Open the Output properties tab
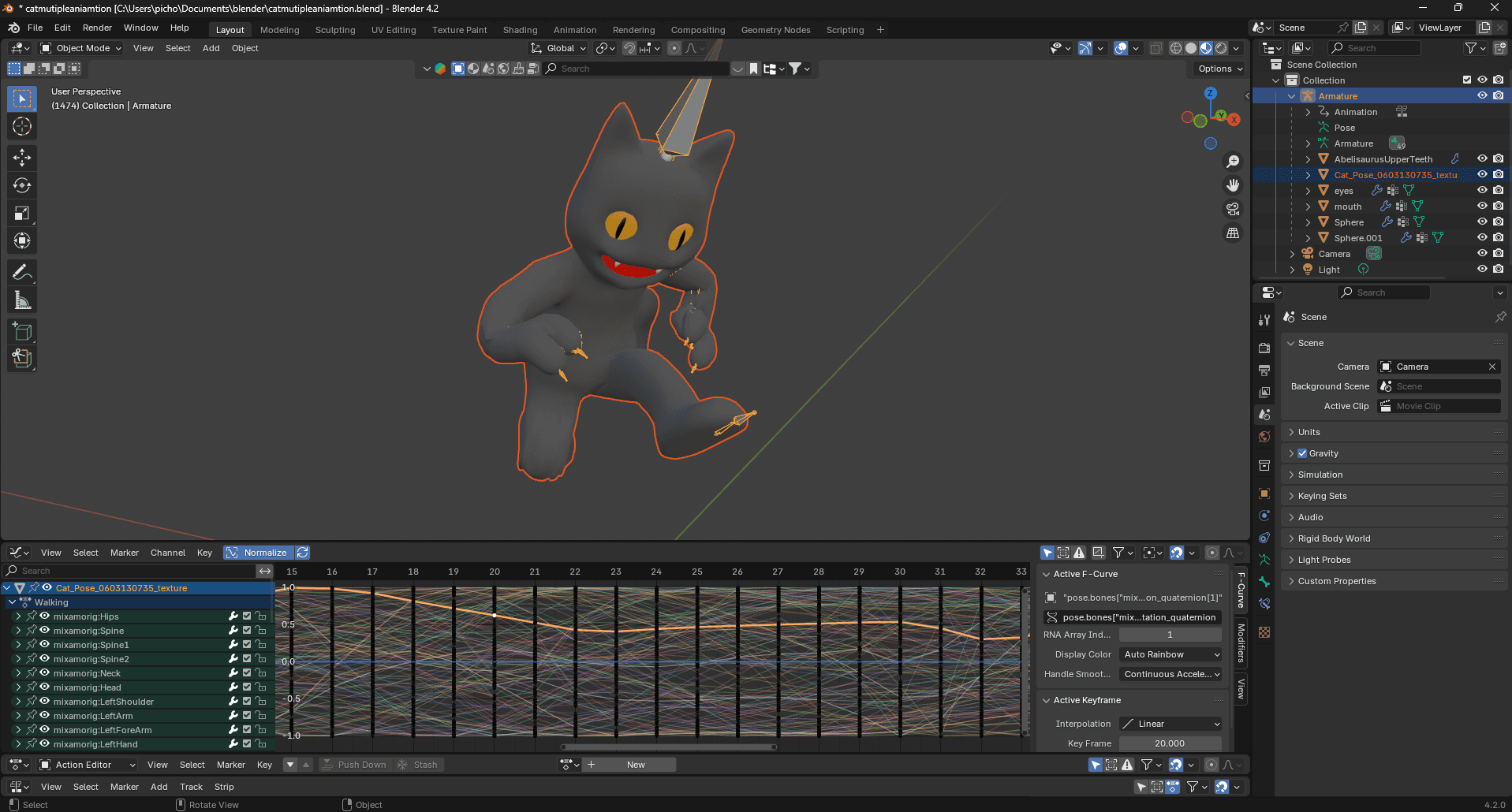 1264,370
